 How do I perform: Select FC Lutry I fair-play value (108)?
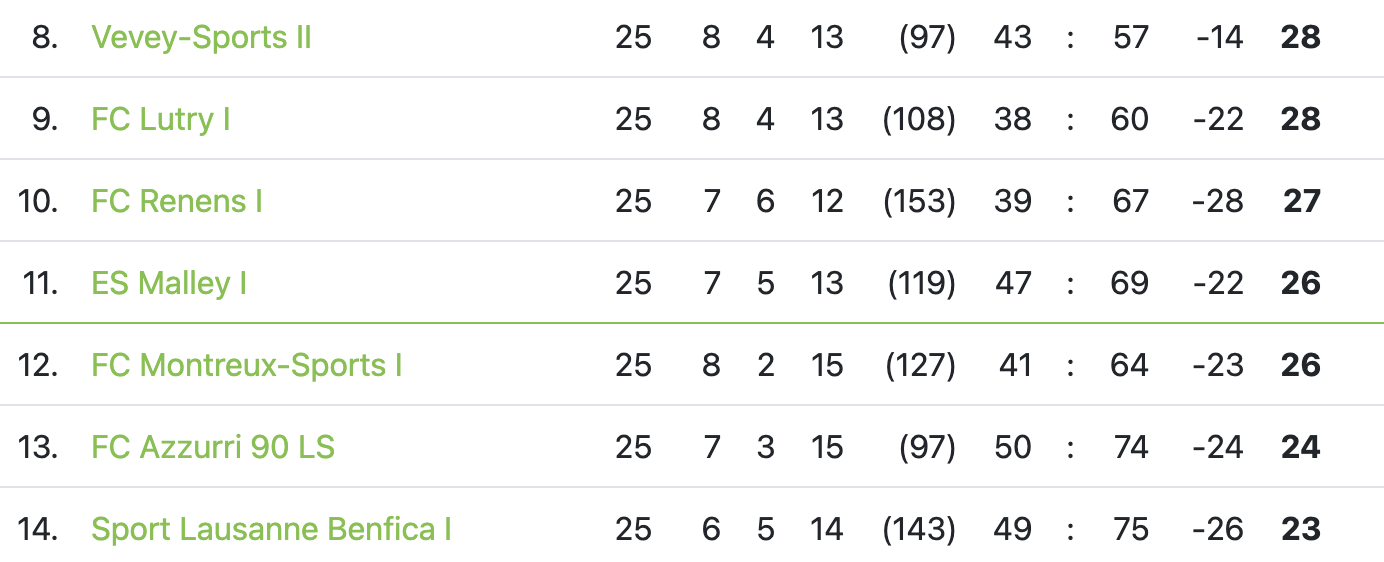[919, 120]
